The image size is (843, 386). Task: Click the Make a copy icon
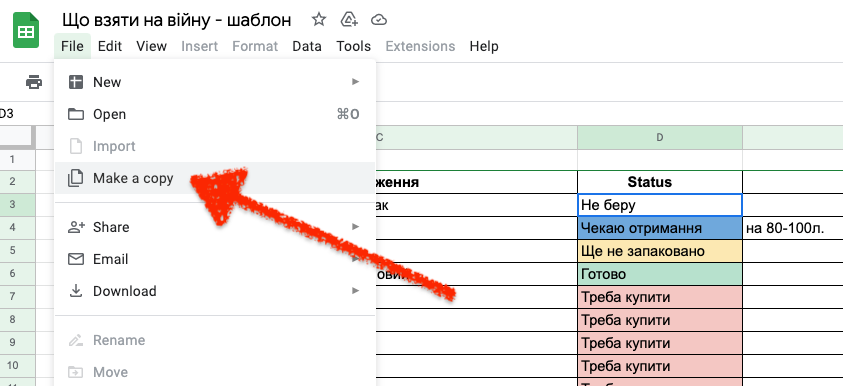coord(76,178)
